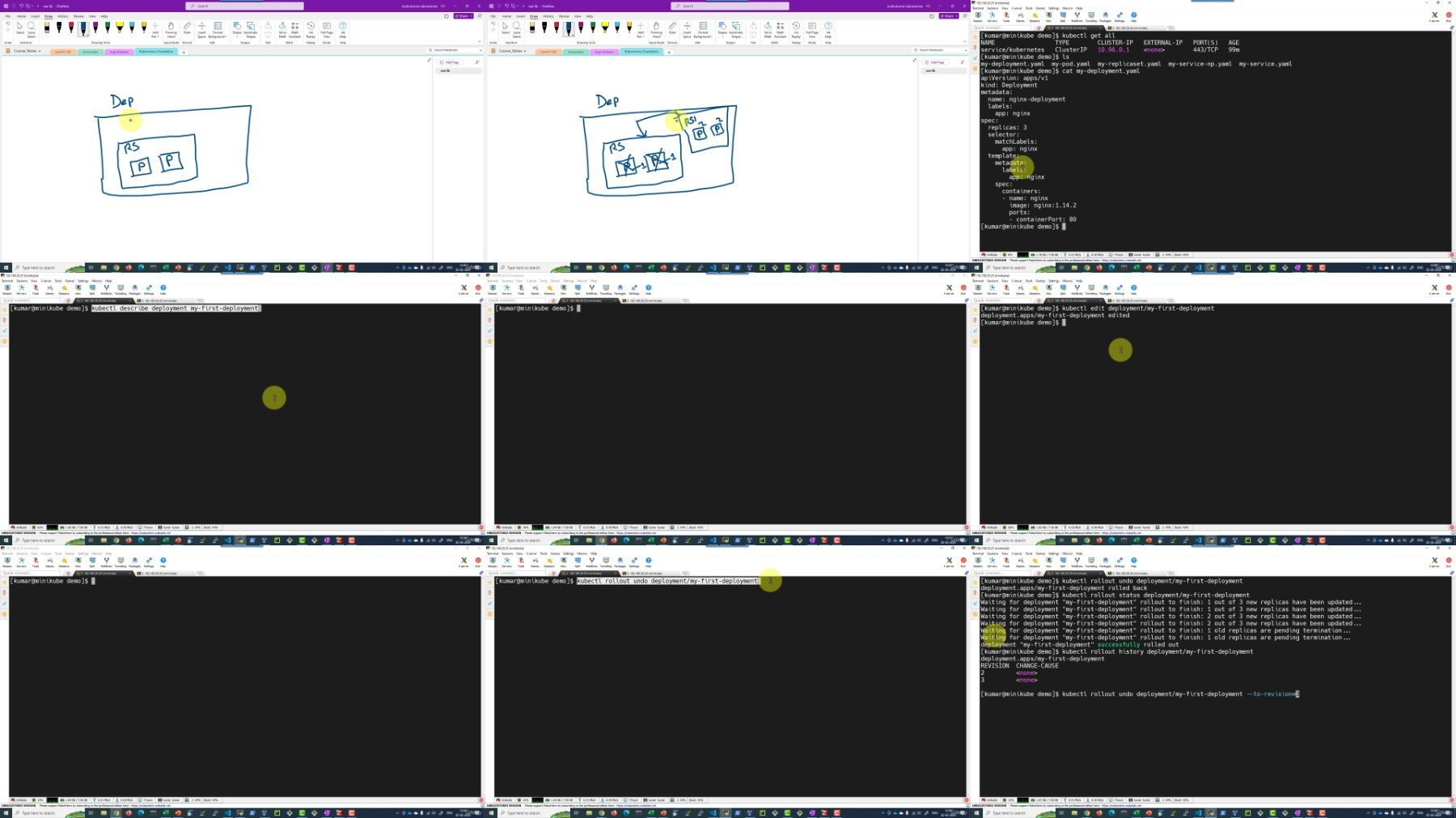Click the Select tool in OneNote with RS1 sketch
The height and width of the screenshot is (818, 1456).
506,29
